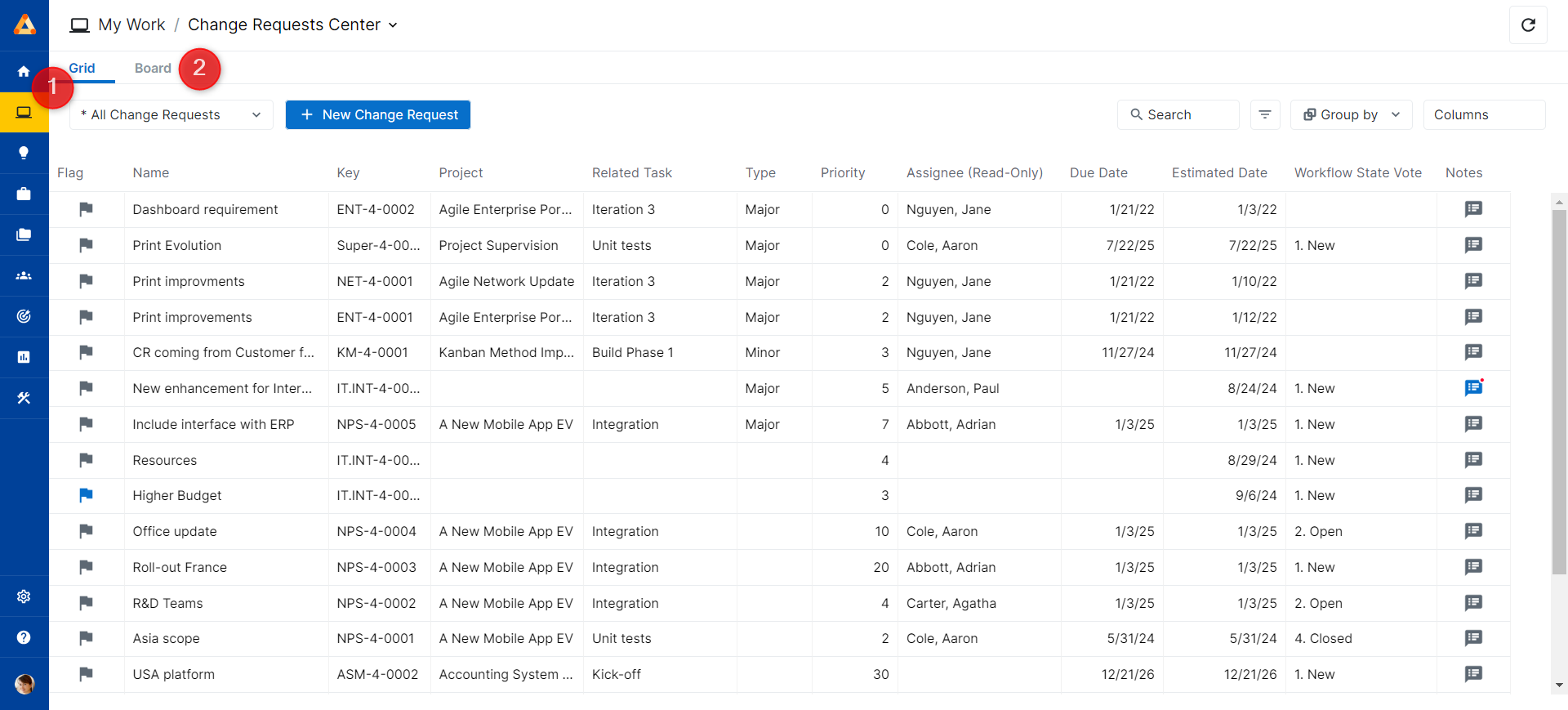This screenshot has height=710, width=1568.
Task: Refresh the Change Requests list
Action: [1528, 25]
